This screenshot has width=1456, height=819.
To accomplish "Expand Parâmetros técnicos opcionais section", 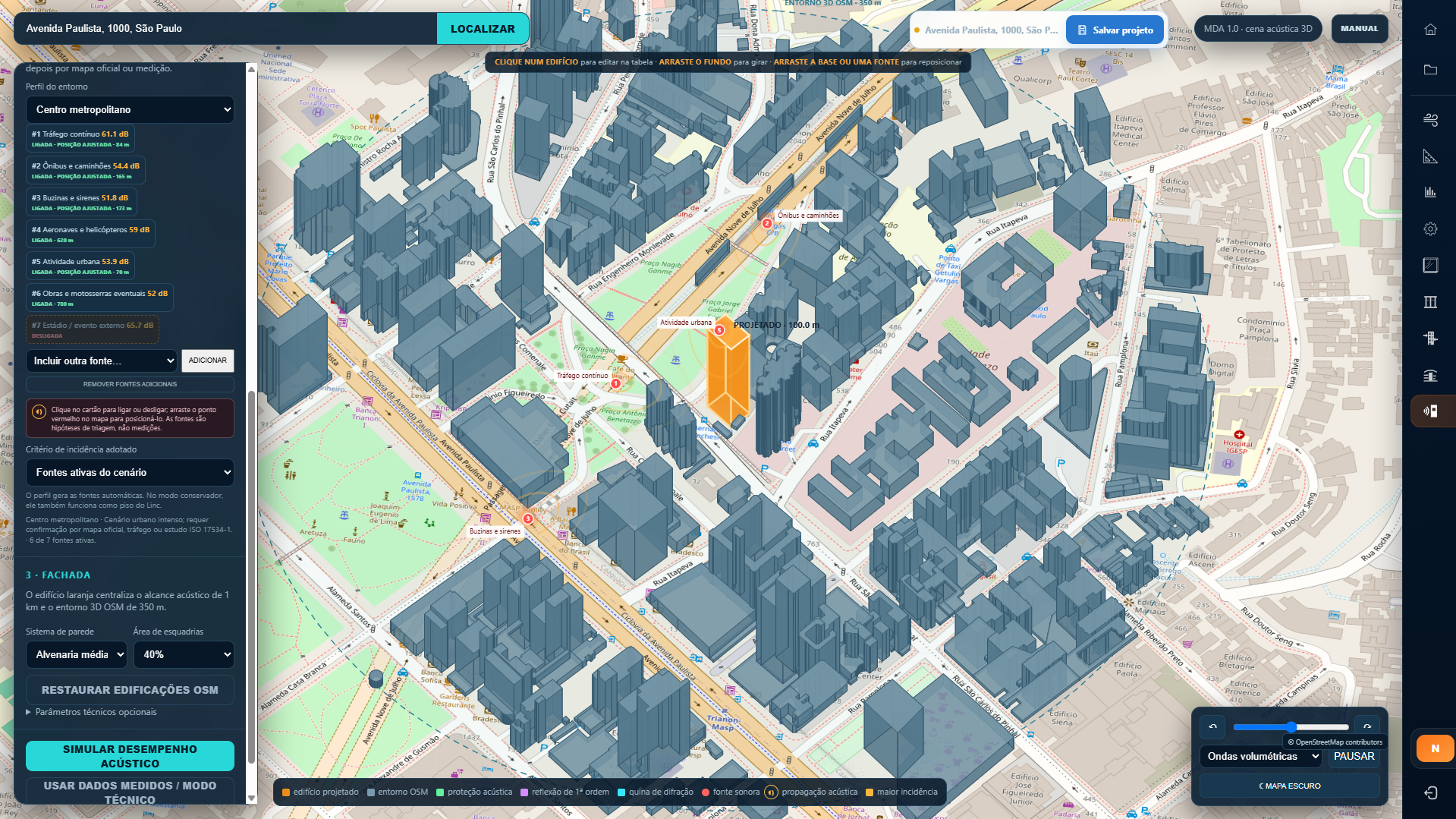I will click(91, 712).
